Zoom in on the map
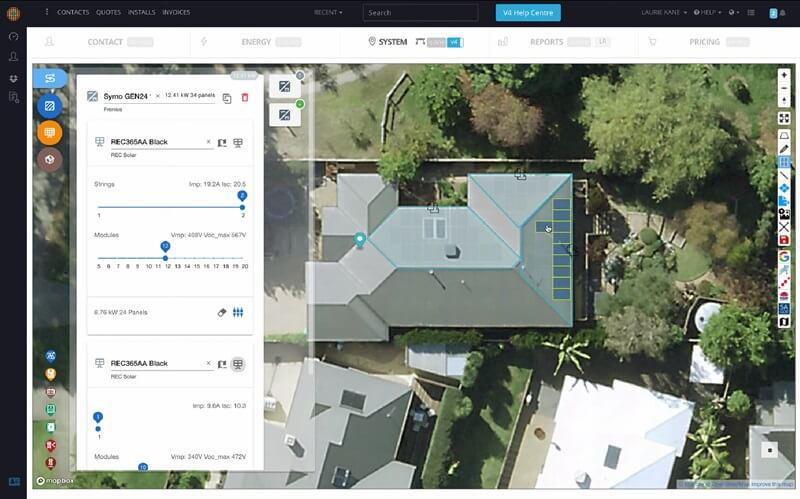 [x=784, y=75]
